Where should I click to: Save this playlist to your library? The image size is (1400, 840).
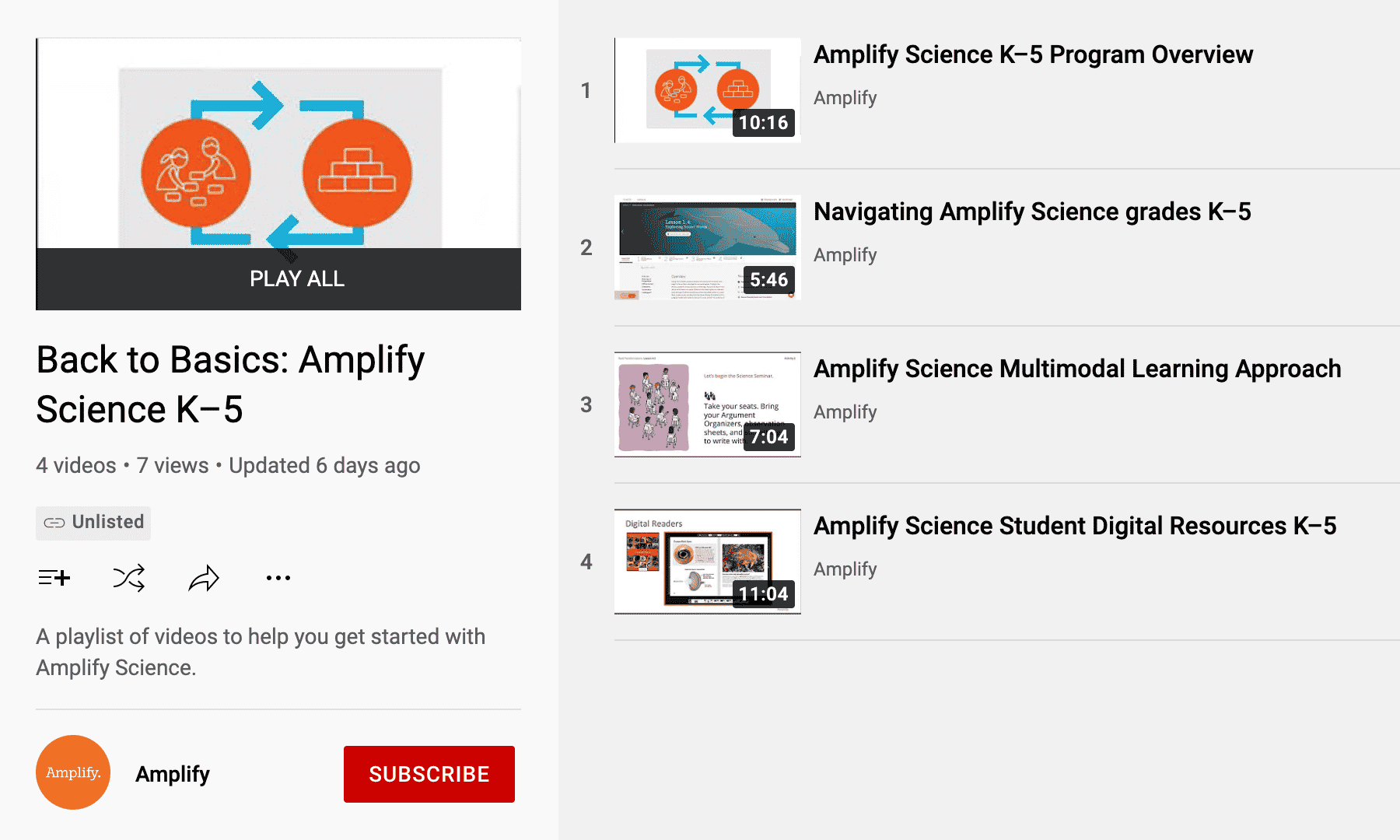(x=54, y=577)
